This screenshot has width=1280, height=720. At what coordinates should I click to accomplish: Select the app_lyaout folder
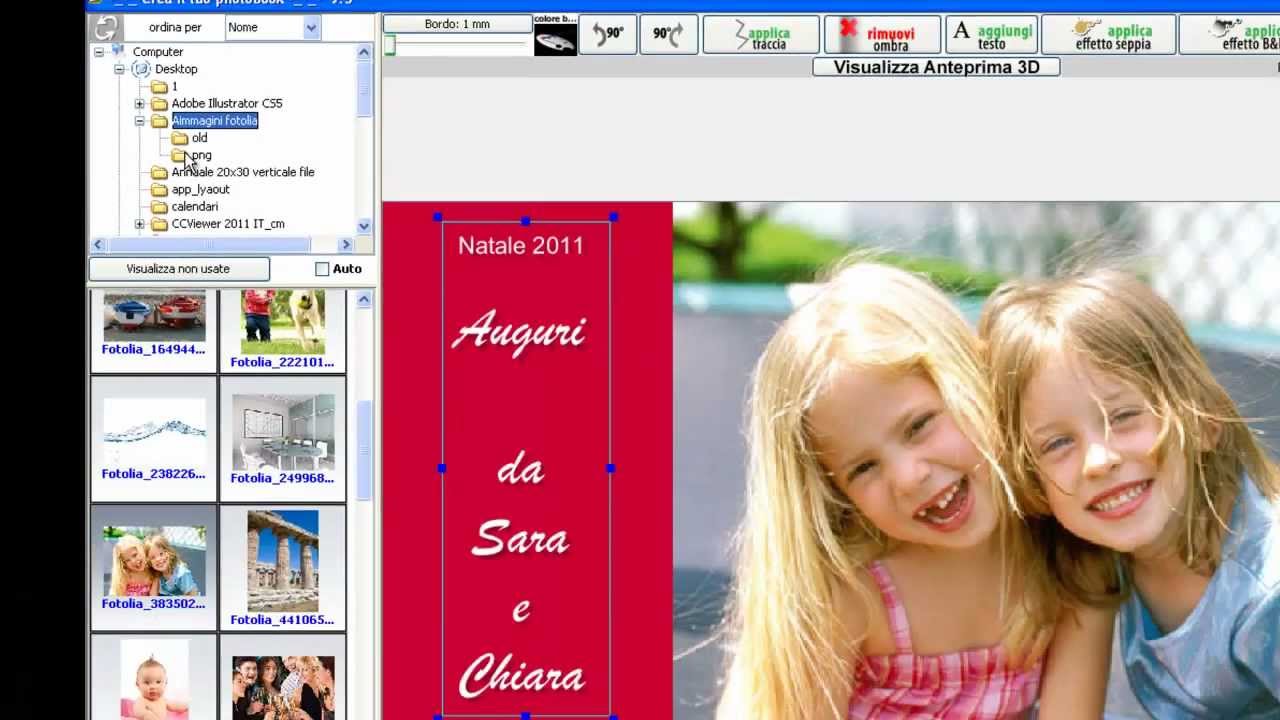pyautogui.click(x=200, y=189)
